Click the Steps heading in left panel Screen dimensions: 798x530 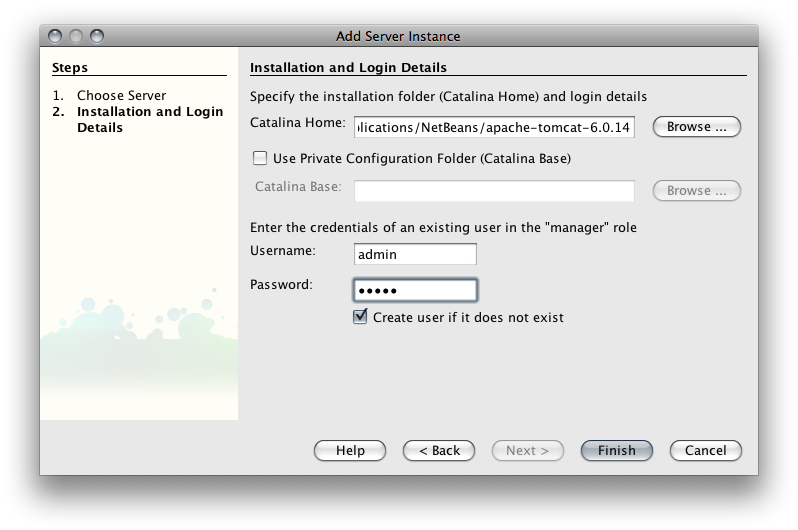pos(70,67)
